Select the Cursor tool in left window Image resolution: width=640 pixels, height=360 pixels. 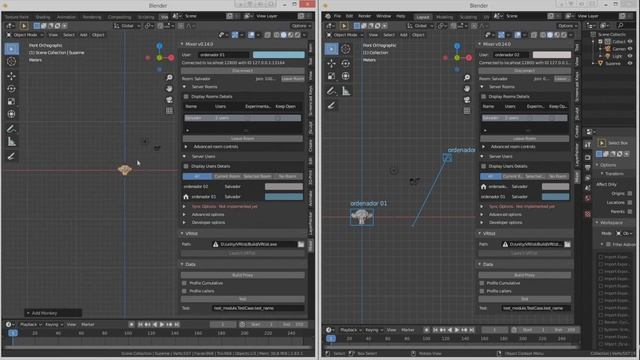pos(11,62)
